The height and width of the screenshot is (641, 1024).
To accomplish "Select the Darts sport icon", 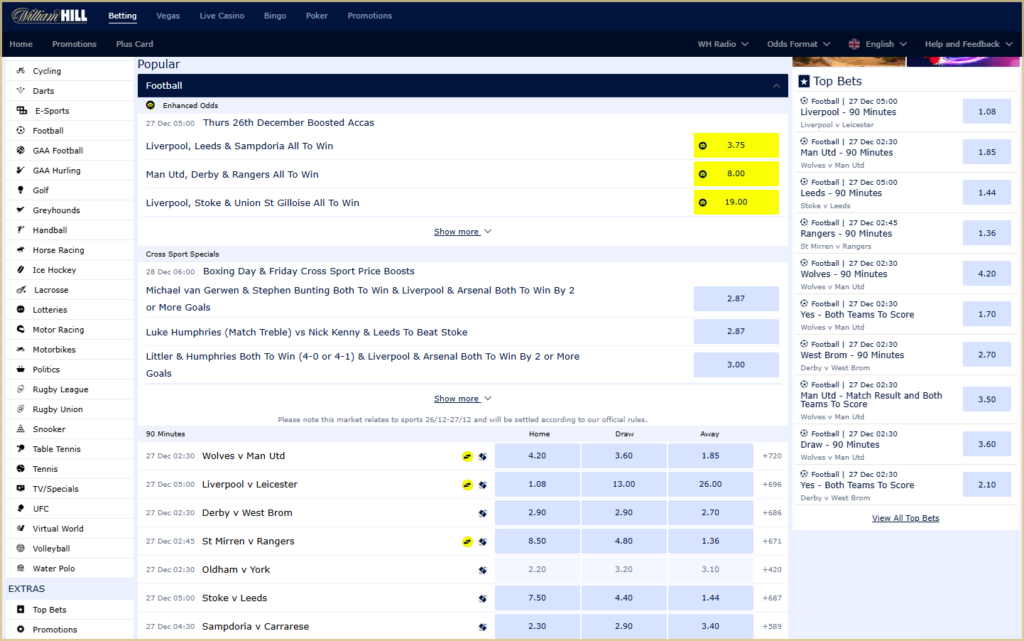I will pyautogui.click(x=20, y=91).
